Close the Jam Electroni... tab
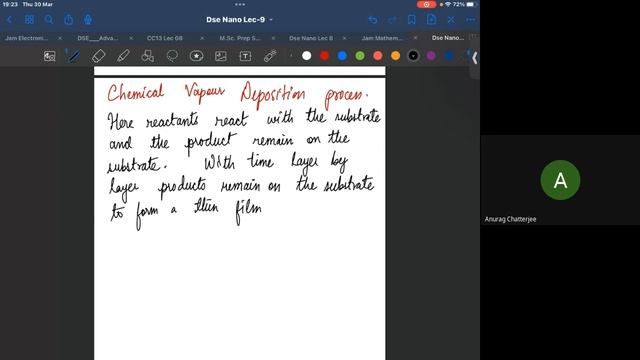The height and width of the screenshot is (360, 640). tap(60, 38)
